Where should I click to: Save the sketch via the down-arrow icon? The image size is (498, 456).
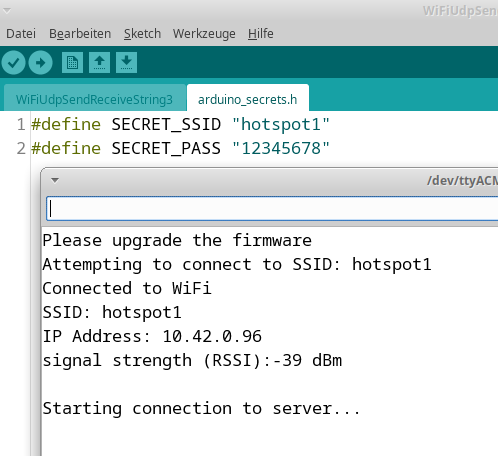click(126, 62)
